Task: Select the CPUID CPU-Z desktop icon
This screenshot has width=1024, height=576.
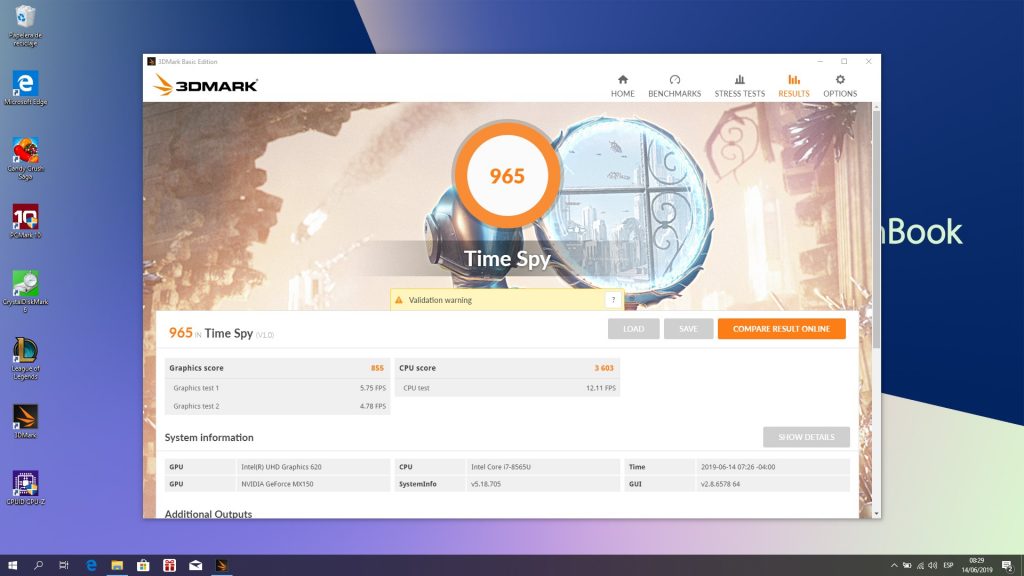Action: coord(25,485)
